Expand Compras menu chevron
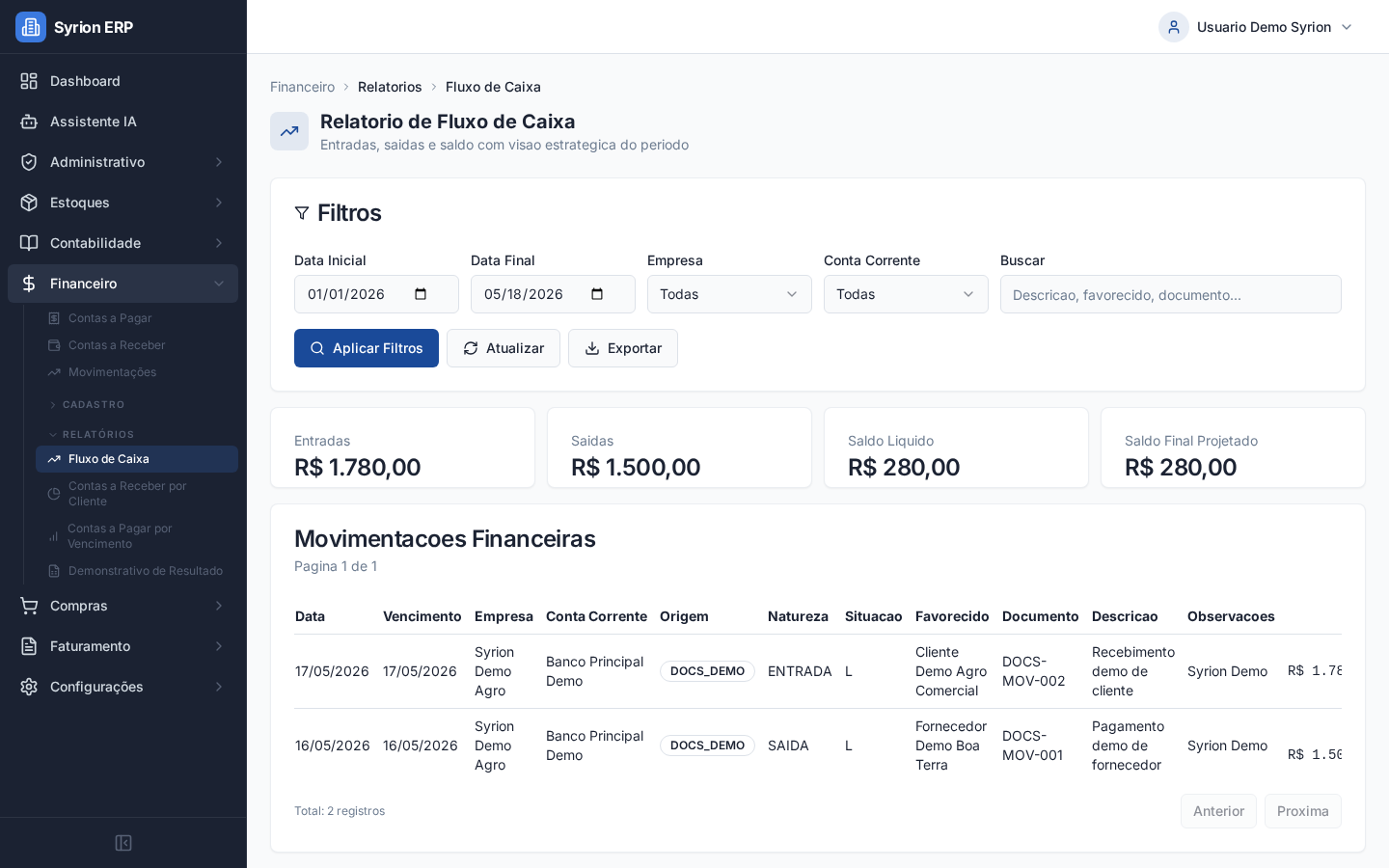 [x=219, y=606]
